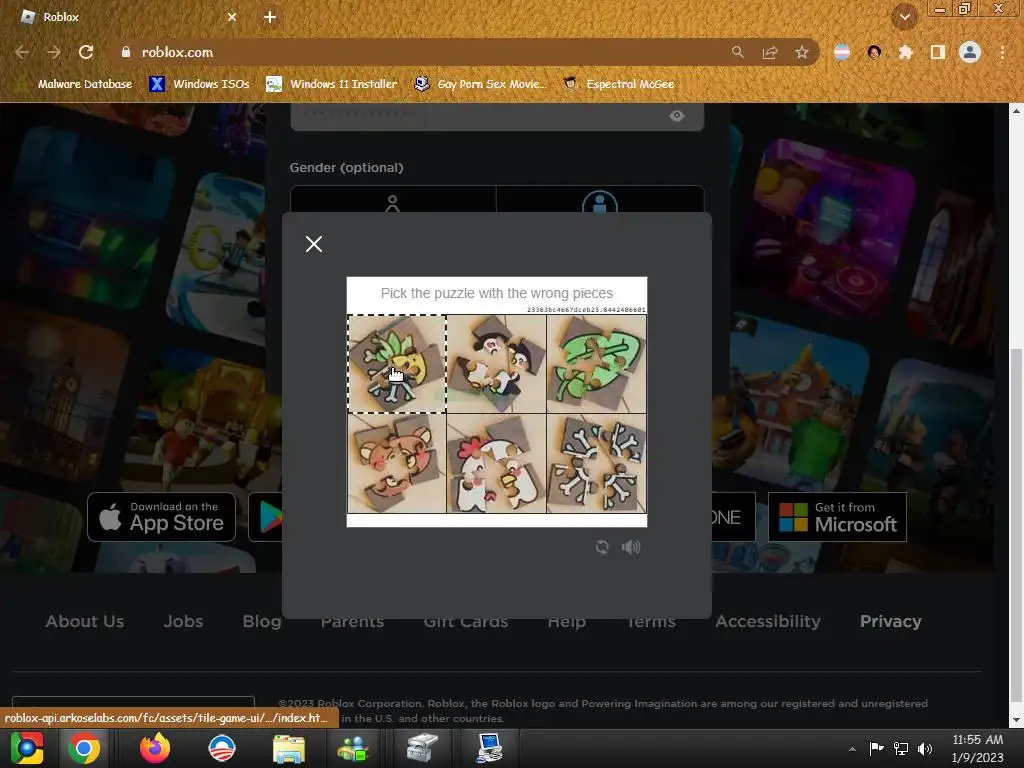Open Chrome from the taskbar

(84, 748)
